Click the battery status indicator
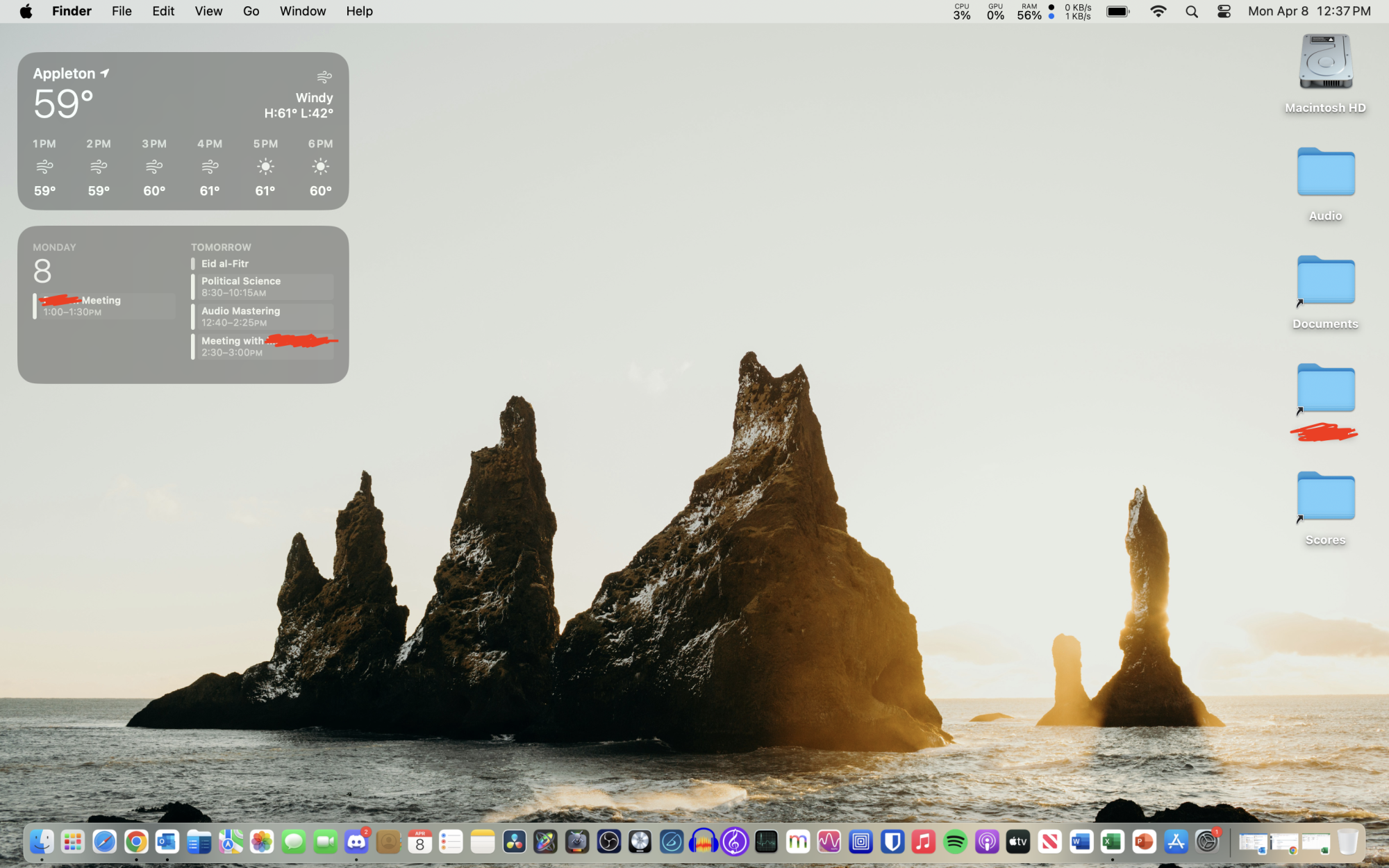 pos(1117,11)
